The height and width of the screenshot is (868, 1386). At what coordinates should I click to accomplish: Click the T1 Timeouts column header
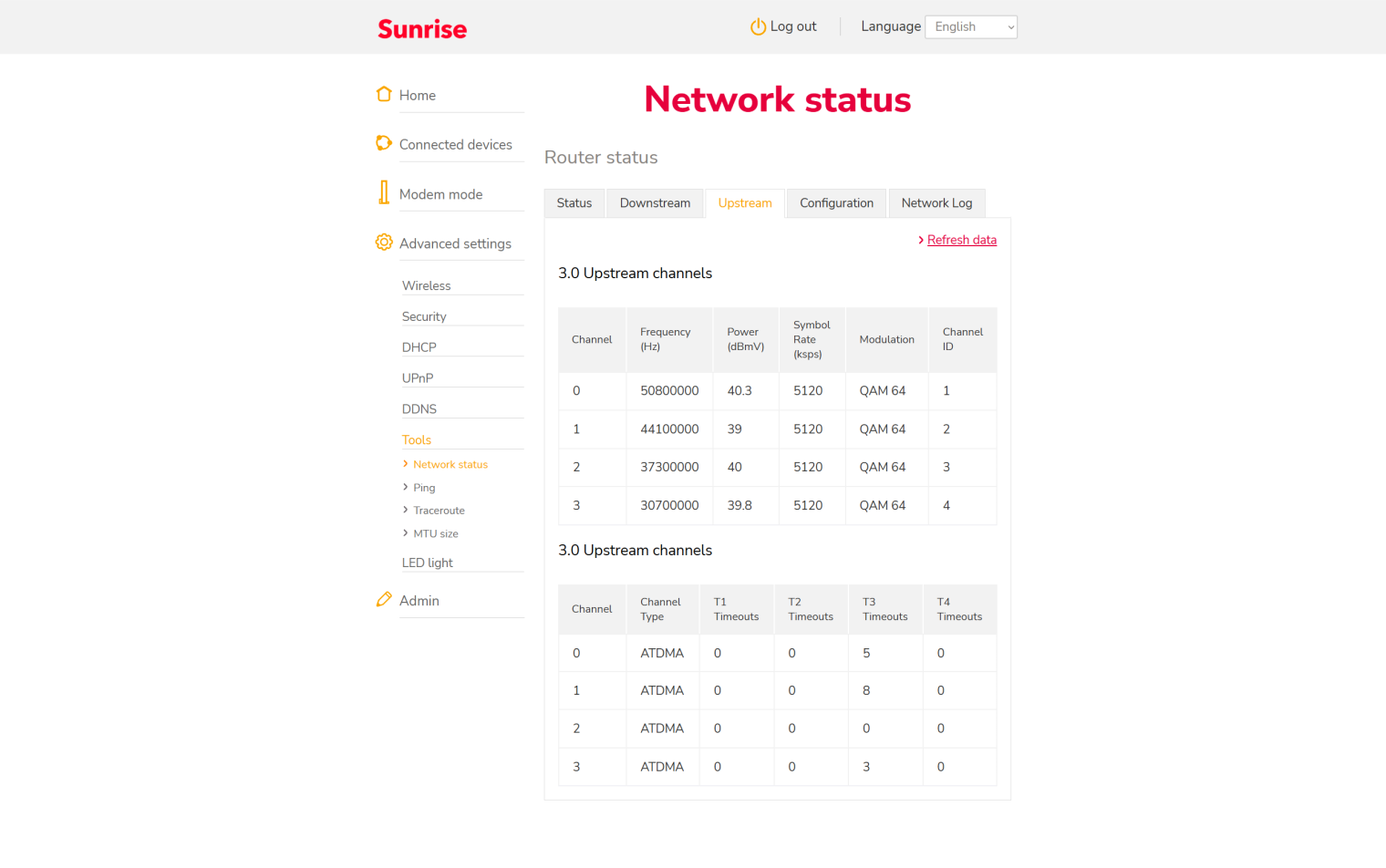(x=736, y=609)
